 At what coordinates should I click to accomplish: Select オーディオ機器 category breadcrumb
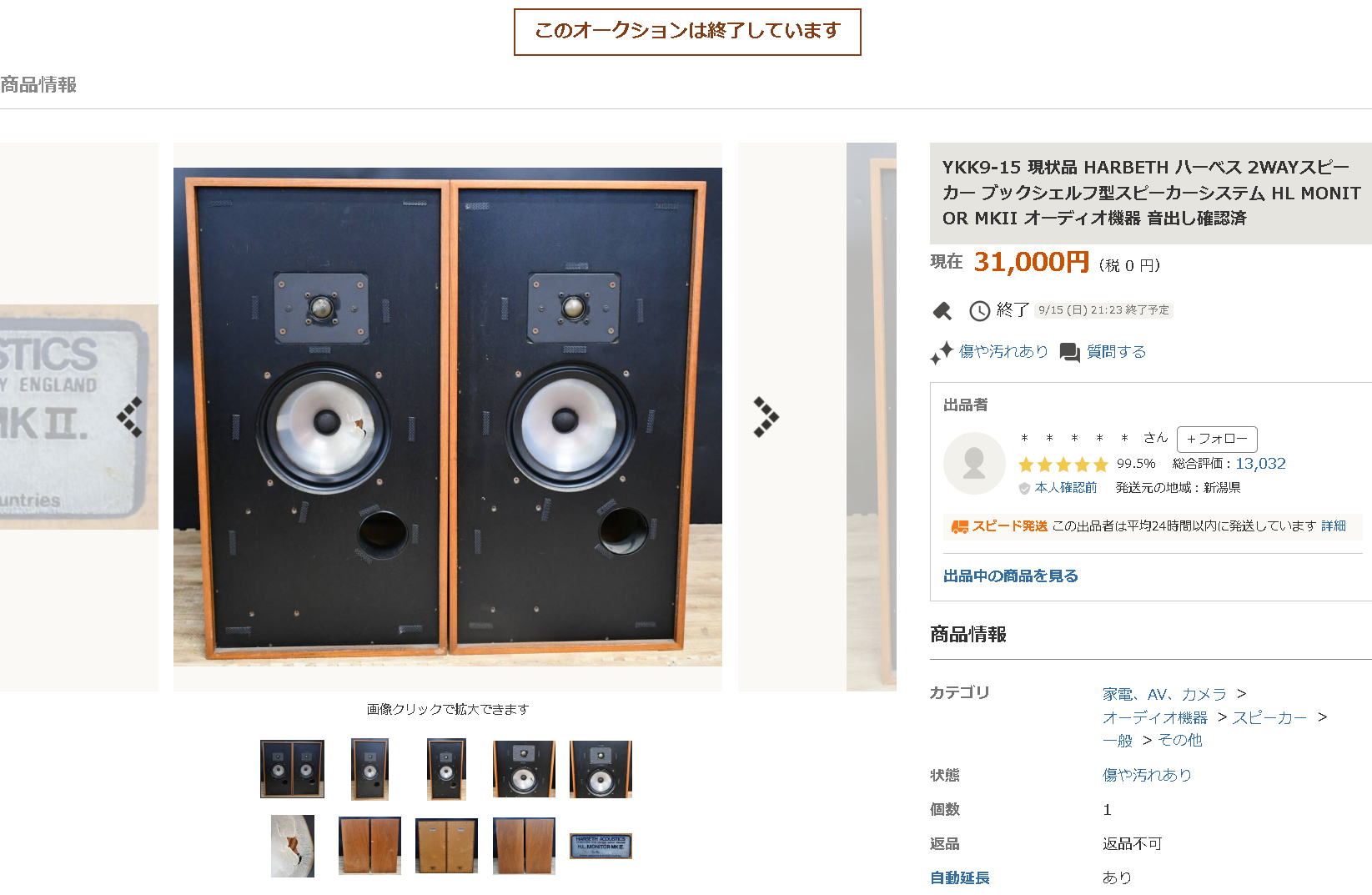(1154, 717)
